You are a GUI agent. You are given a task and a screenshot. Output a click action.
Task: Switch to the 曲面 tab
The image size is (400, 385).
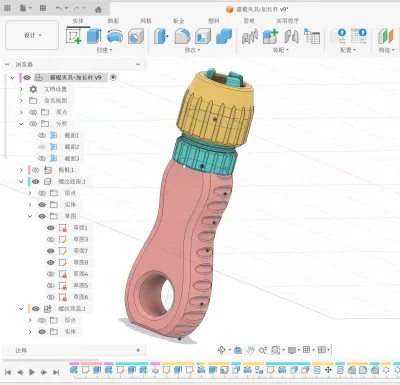coord(113,21)
